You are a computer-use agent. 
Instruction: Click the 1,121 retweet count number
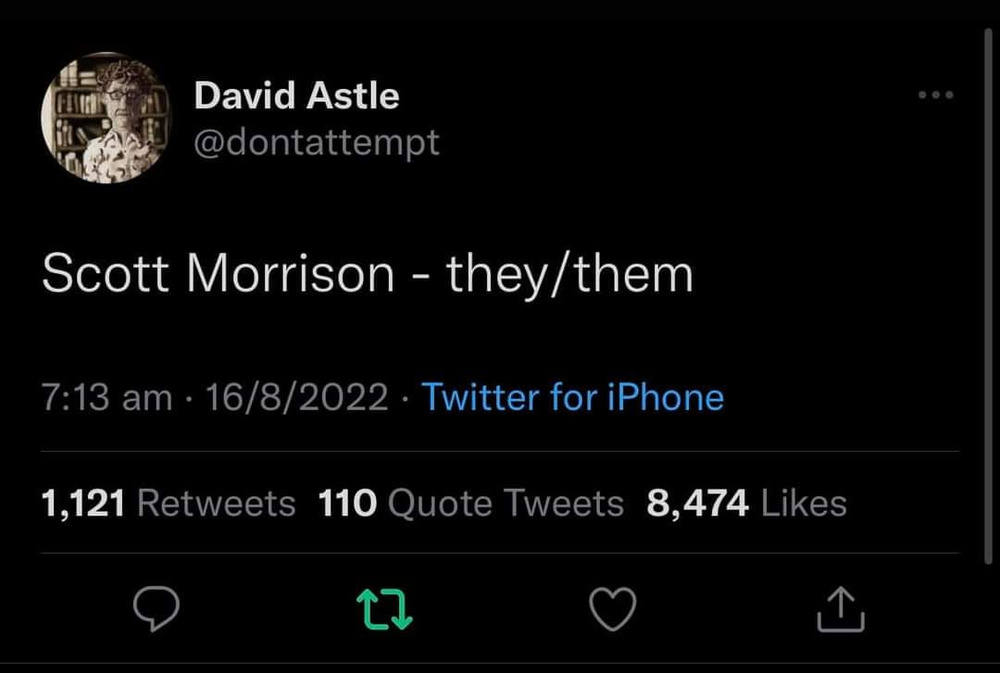click(x=83, y=503)
